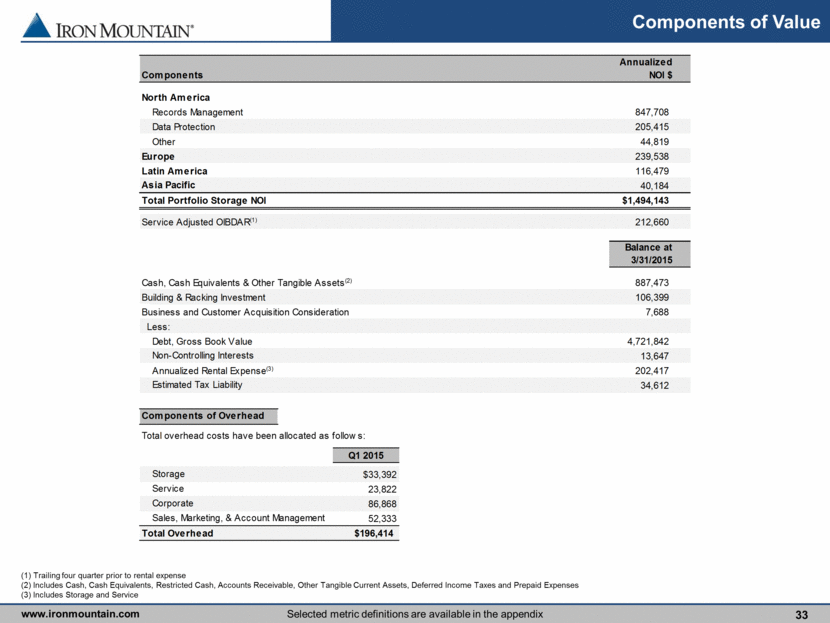The width and height of the screenshot is (830, 623).
Task: Select Corporate overhead value 86,868
Action: pyautogui.click(x=382, y=504)
